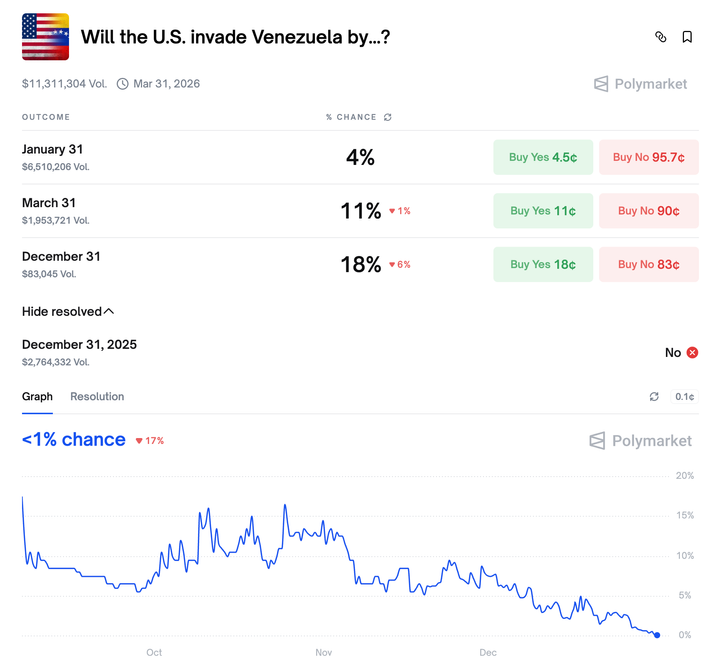
Task: Bookmark this market with the bookmark icon
Action: coord(687,37)
